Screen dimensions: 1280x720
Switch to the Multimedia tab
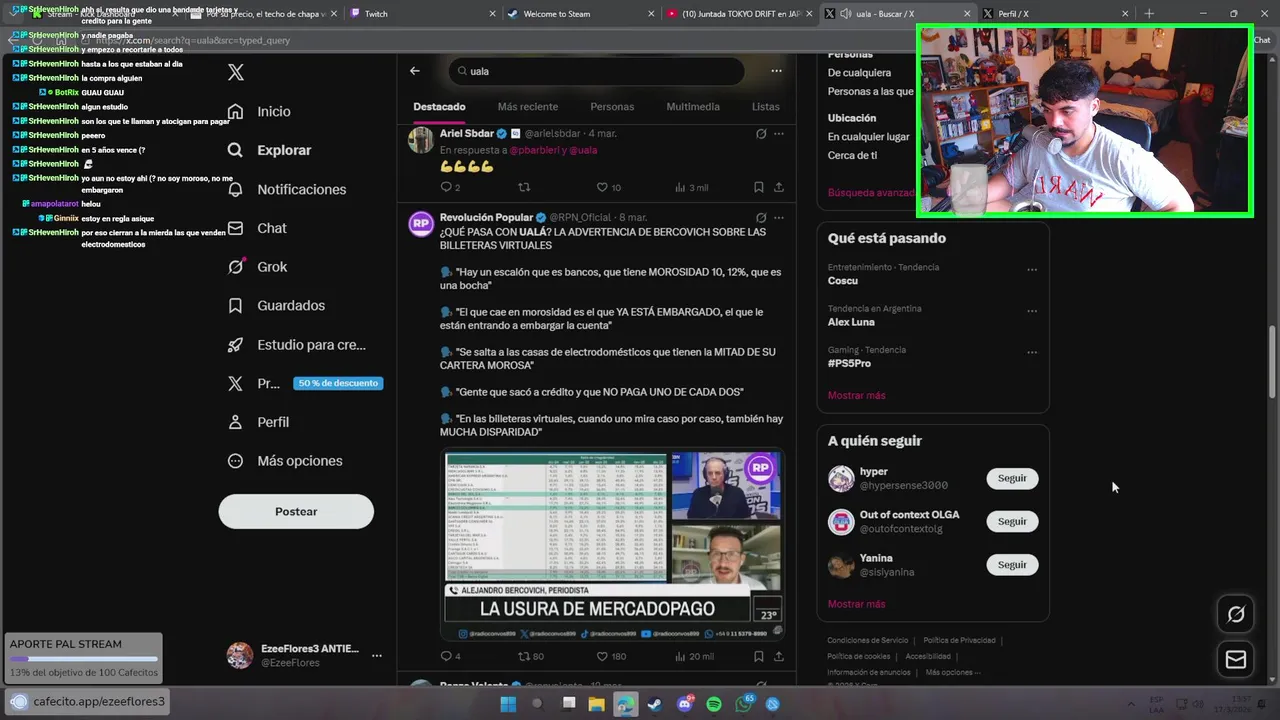click(x=693, y=107)
